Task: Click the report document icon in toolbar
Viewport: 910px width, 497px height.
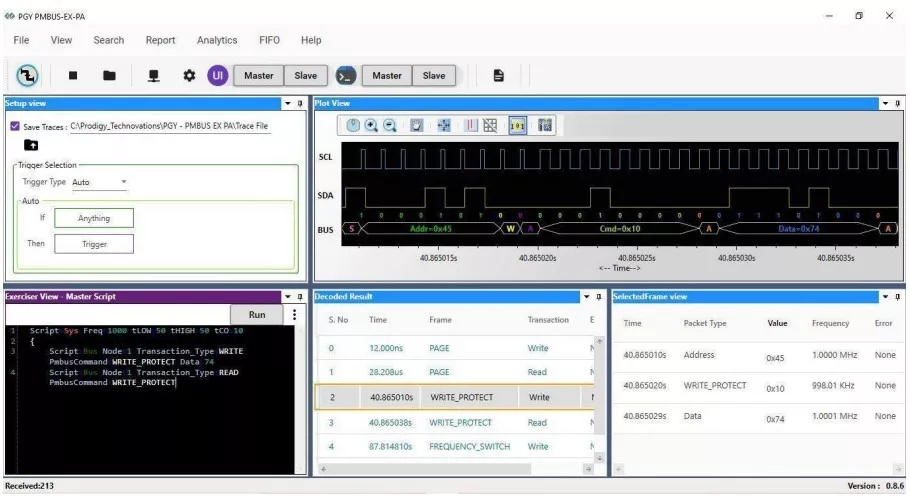Action: [497, 75]
